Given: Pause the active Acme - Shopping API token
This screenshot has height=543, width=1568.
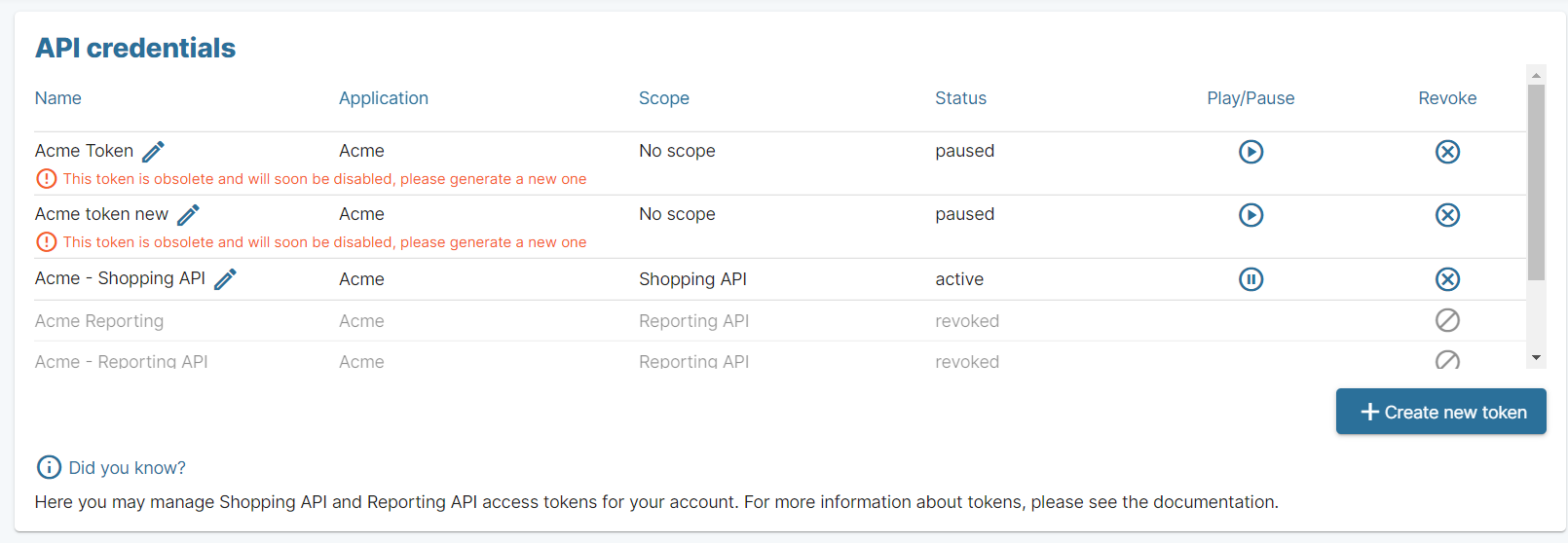Looking at the screenshot, I should click(1251, 279).
